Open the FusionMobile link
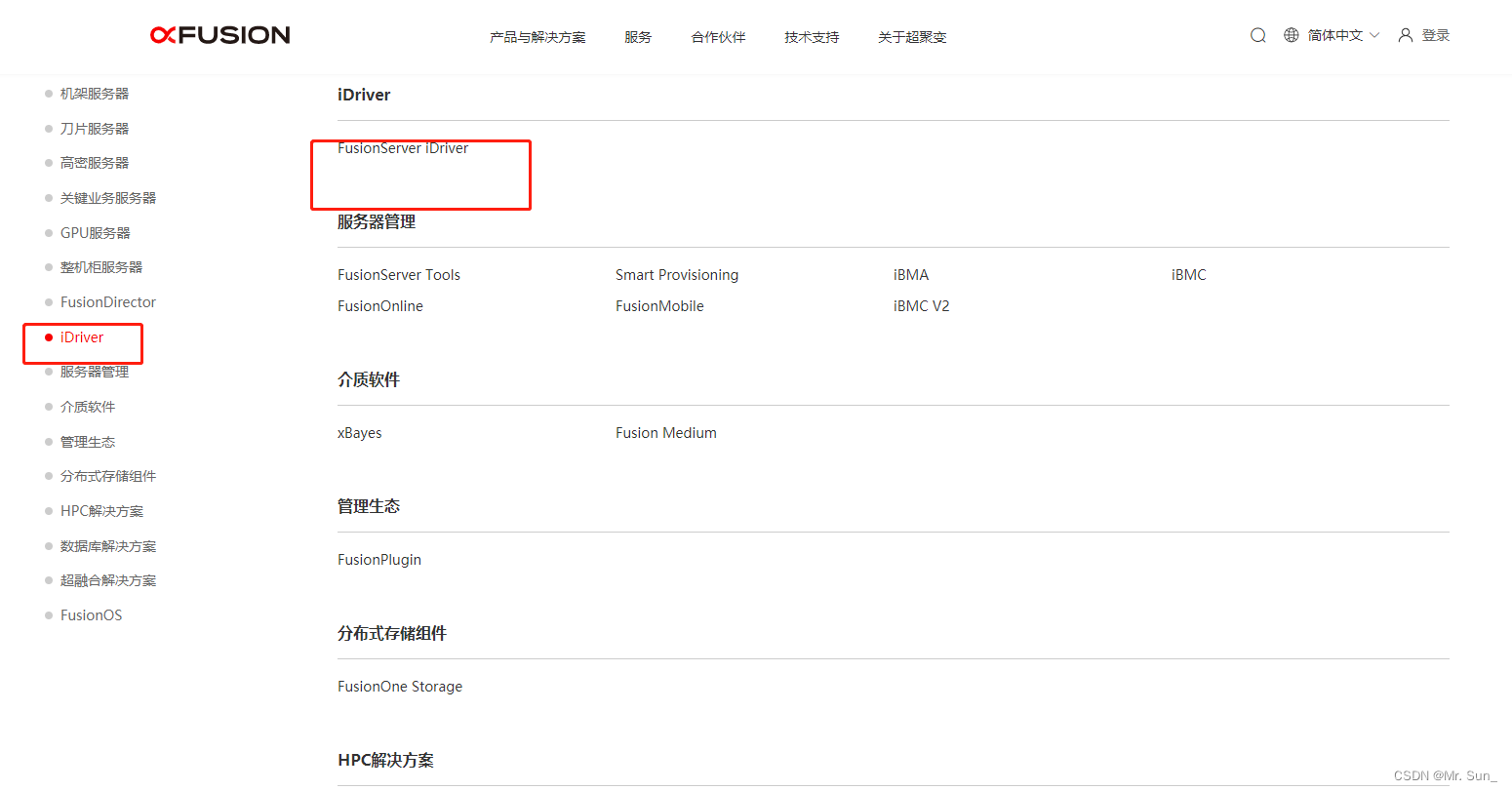 659,306
